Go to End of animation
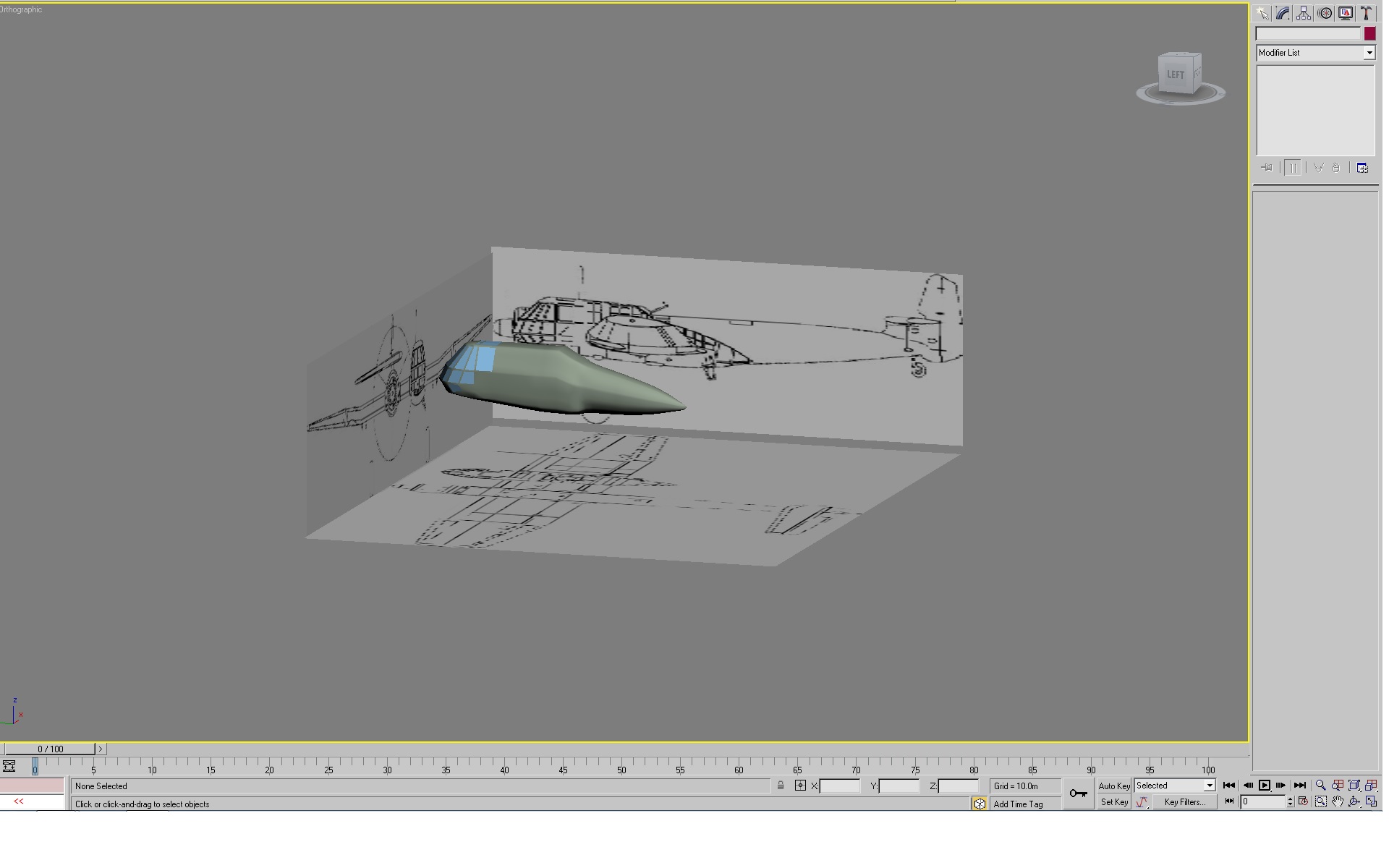Viewport: 1389px width, 868px height. pos(1300,786)
